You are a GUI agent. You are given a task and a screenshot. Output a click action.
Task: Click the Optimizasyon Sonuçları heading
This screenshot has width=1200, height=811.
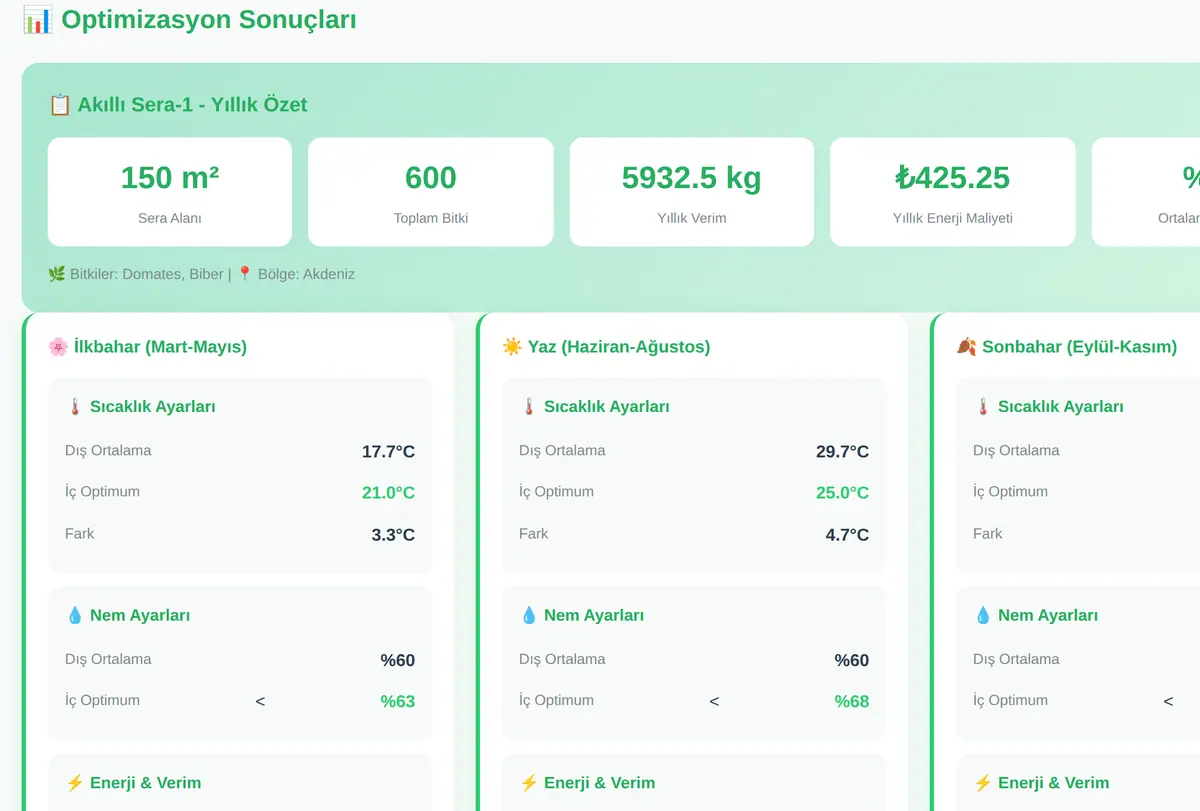pyautogui.click(x=209, y=19)
